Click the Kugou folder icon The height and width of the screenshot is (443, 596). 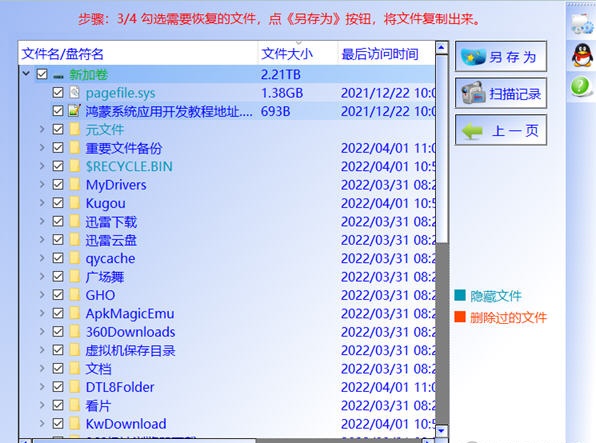[x=74, y=203]
